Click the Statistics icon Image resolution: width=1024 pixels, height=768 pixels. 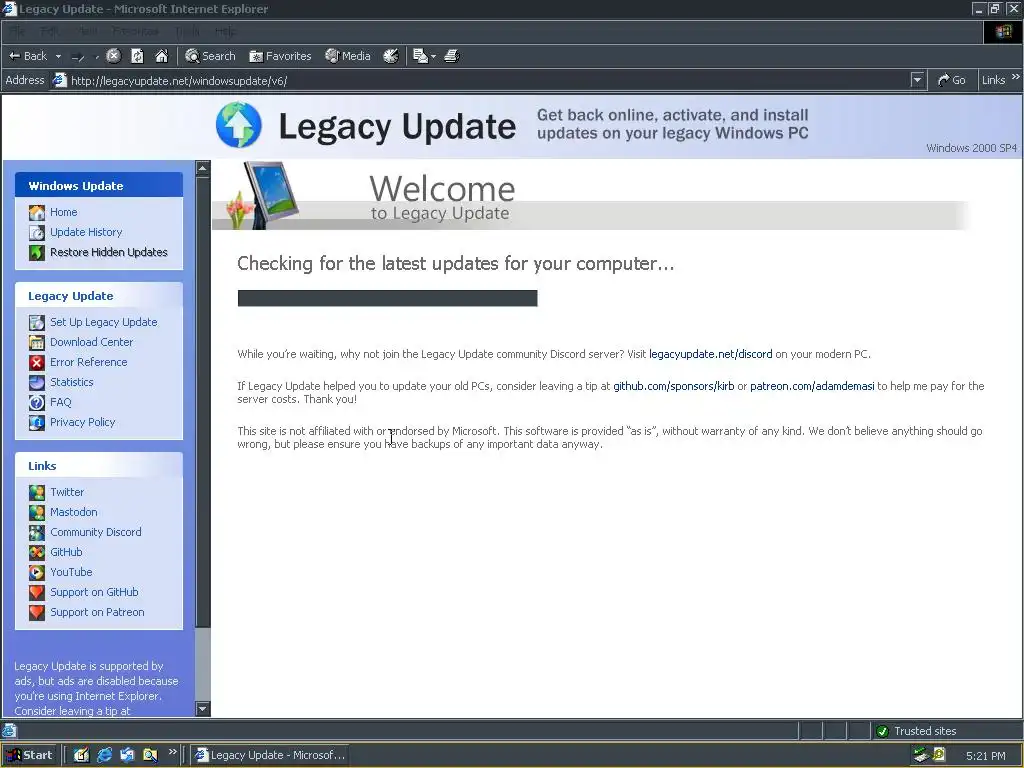[x=37, y=383]
